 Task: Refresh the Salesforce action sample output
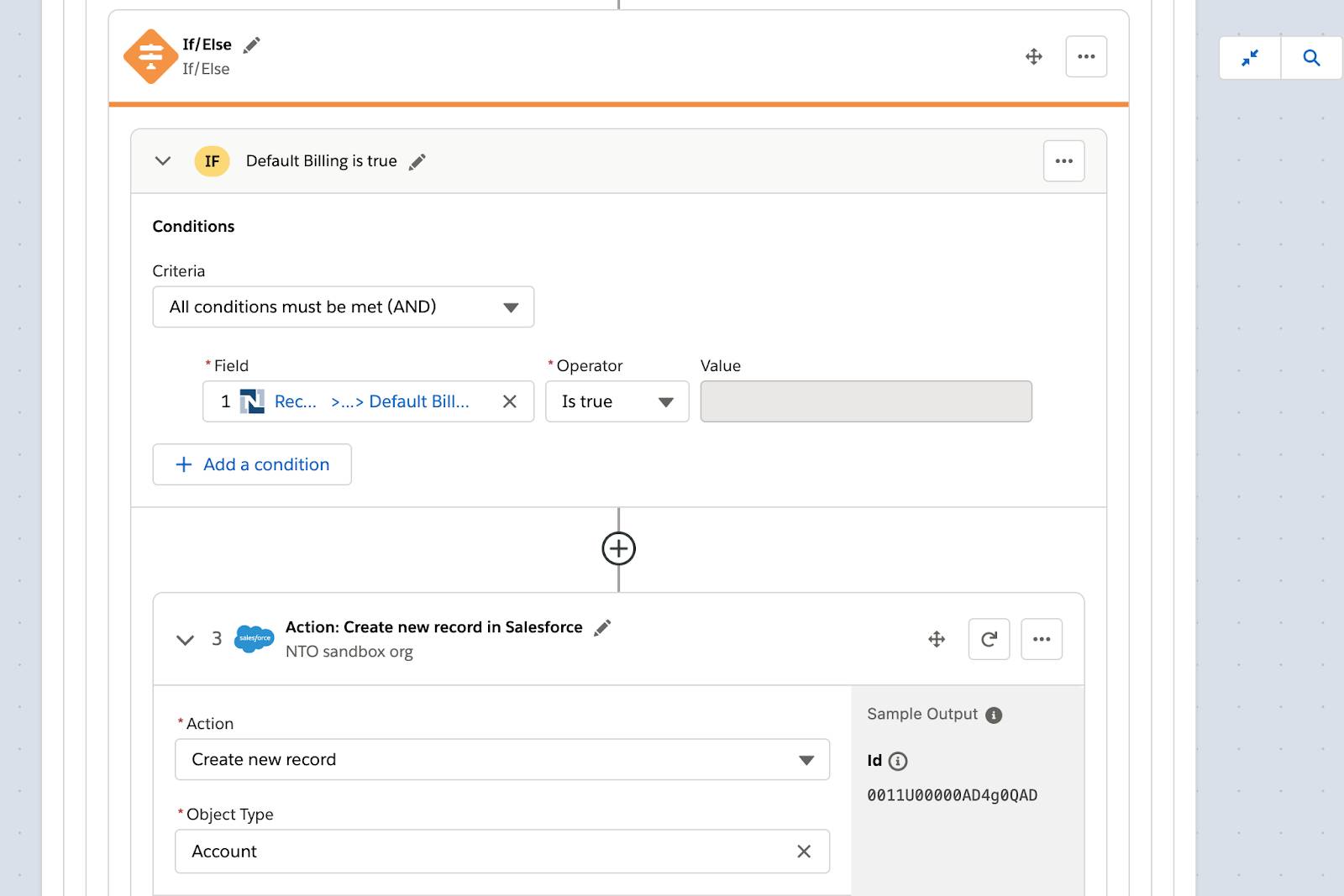pos(989,639)
